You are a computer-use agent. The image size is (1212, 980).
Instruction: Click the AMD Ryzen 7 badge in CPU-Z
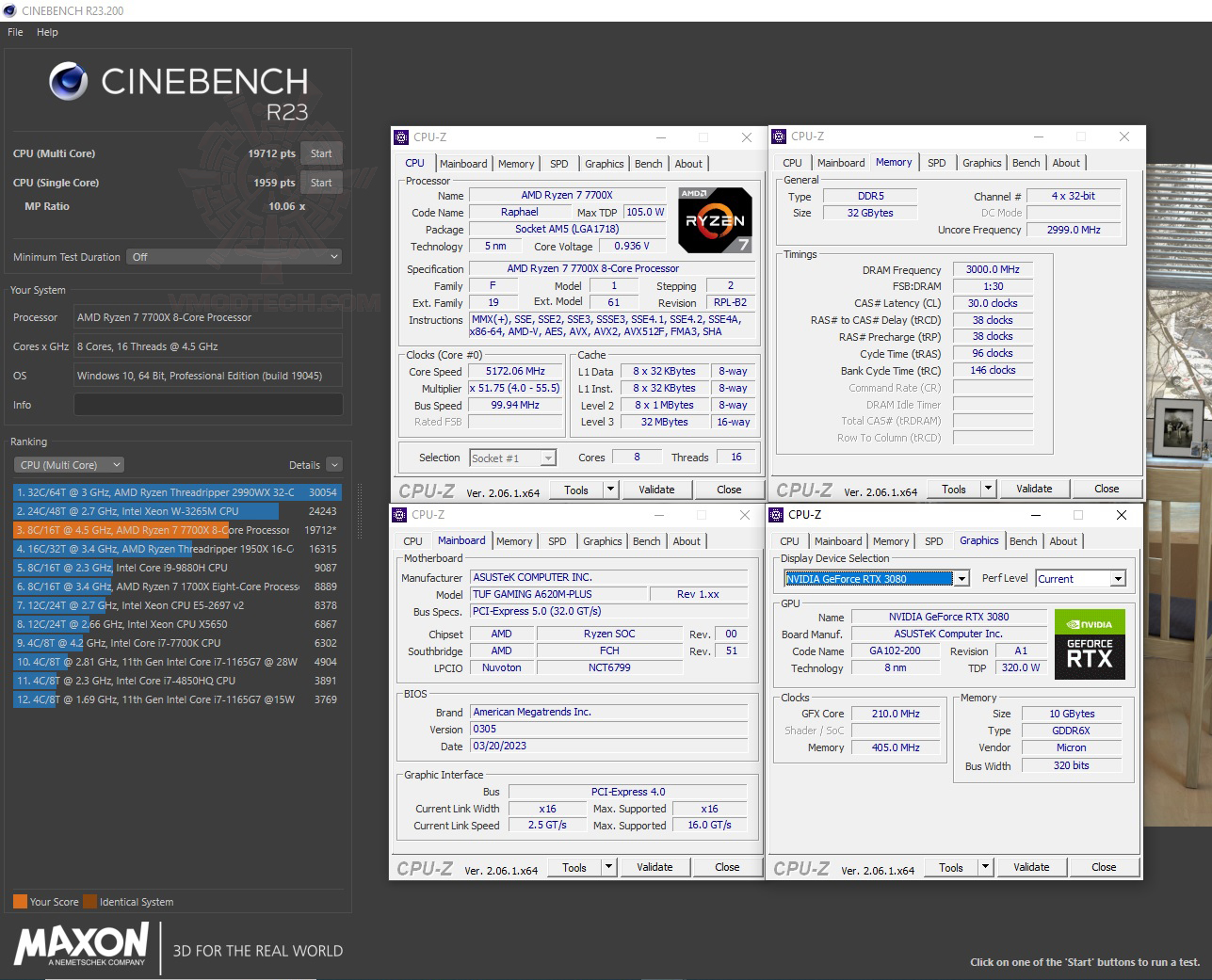pyautogui.click(x=714, y=220)
